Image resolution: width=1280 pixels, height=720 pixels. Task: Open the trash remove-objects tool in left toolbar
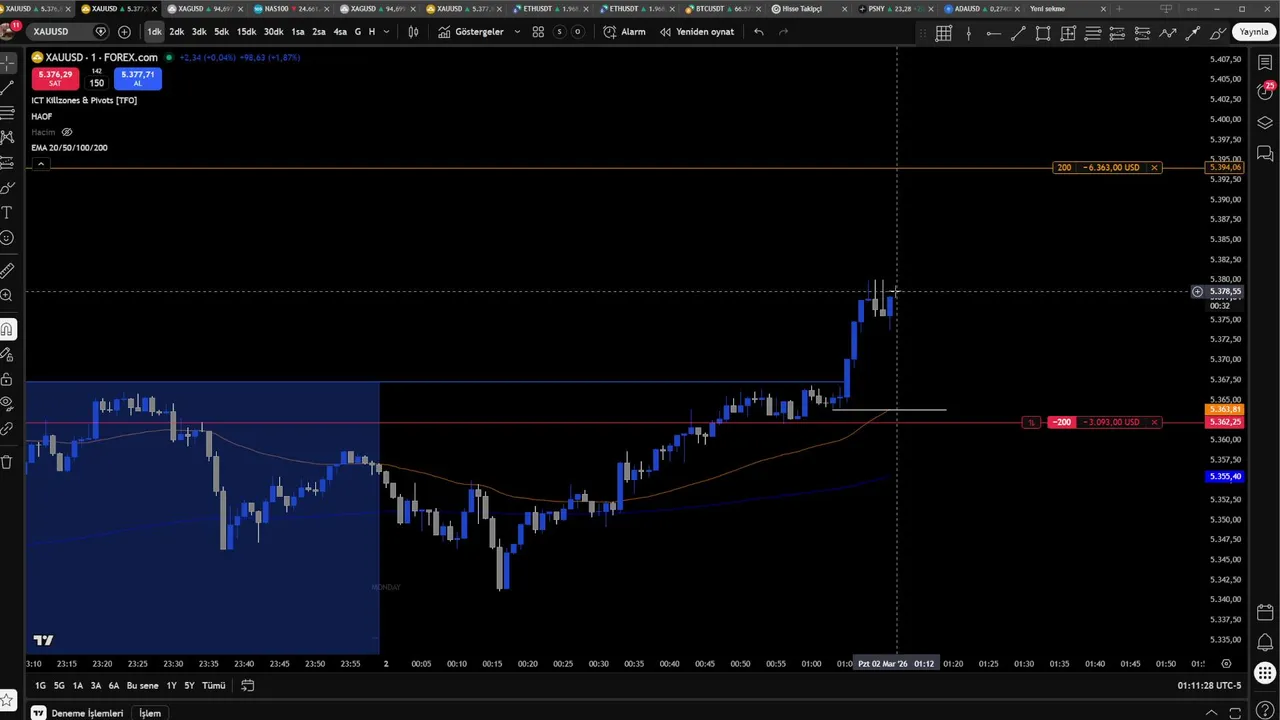pyautogui.click(x=7, y=462)
